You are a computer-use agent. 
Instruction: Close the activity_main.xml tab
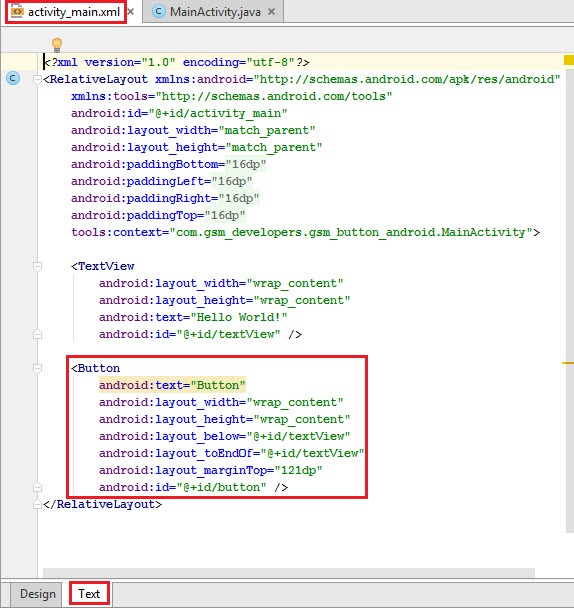[131, 12]
